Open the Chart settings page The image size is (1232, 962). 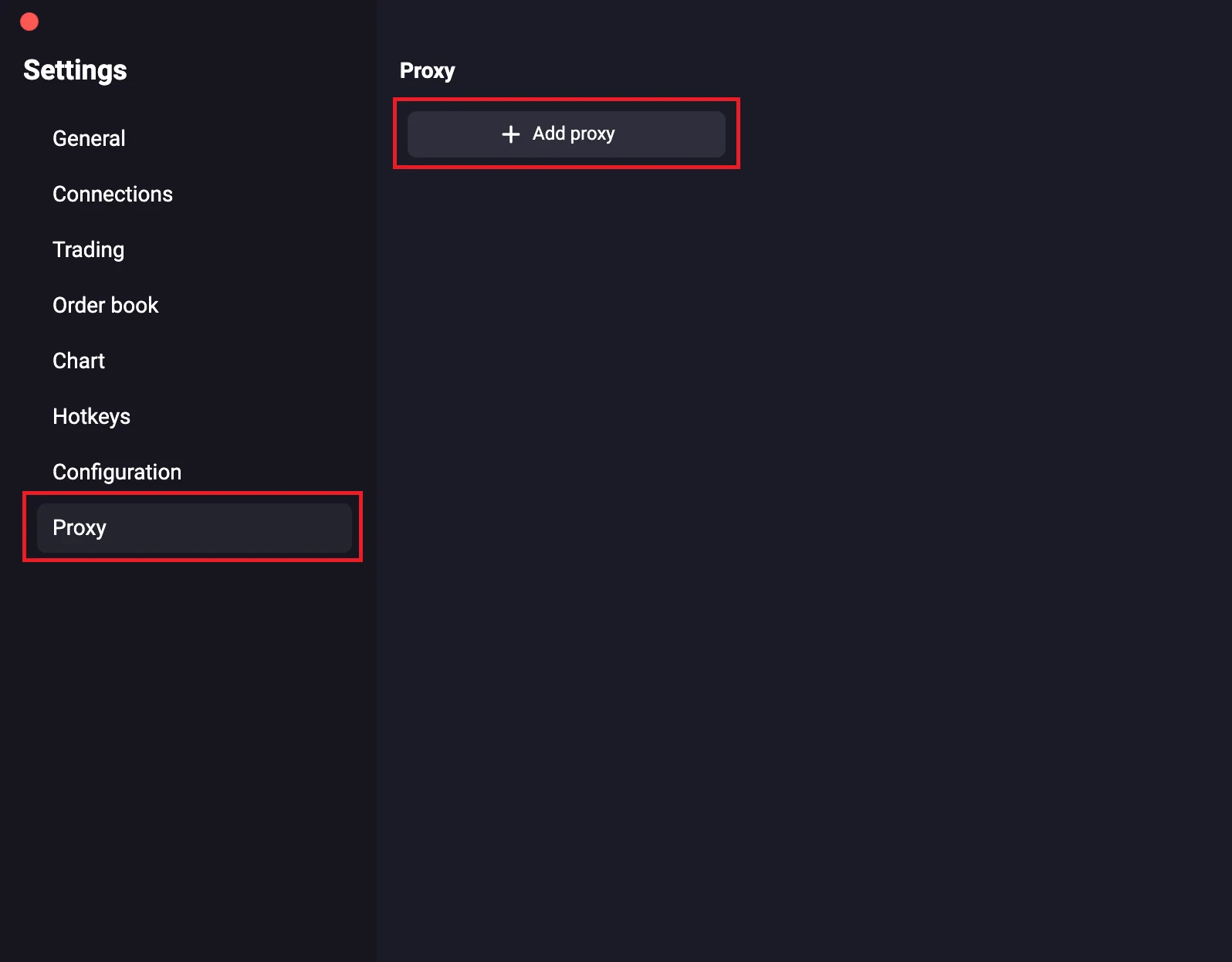(x=79, y=361)
